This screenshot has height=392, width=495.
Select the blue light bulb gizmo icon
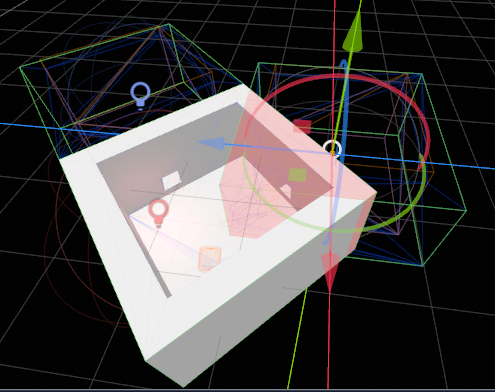coord(140,96)
